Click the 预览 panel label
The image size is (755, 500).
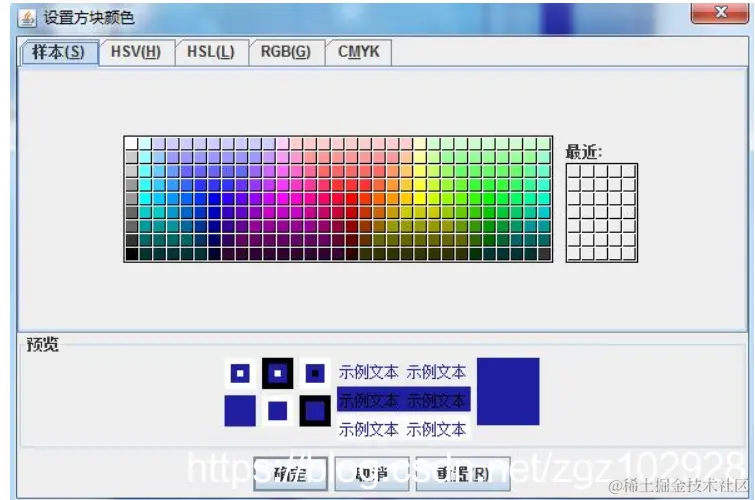pyautogui.click(x=42, y=344)
